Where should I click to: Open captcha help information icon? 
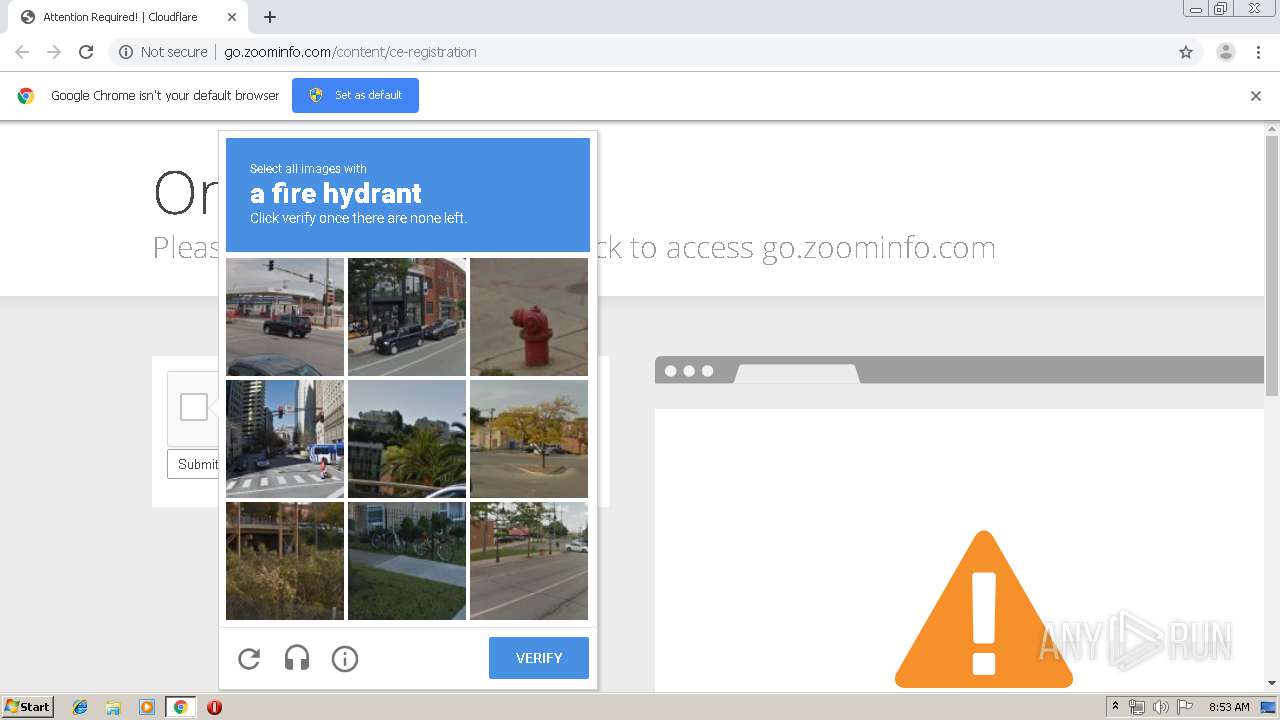(x=345, y=658)
